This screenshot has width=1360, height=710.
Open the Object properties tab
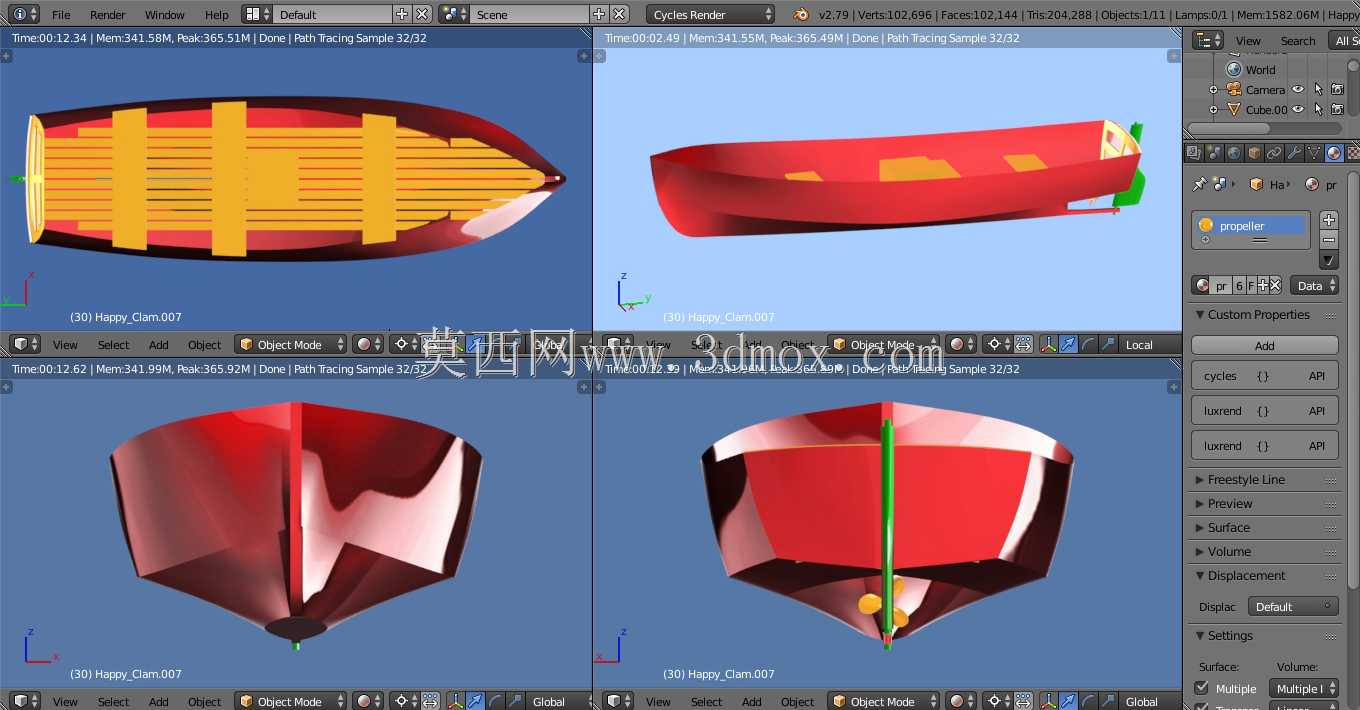1254,153
